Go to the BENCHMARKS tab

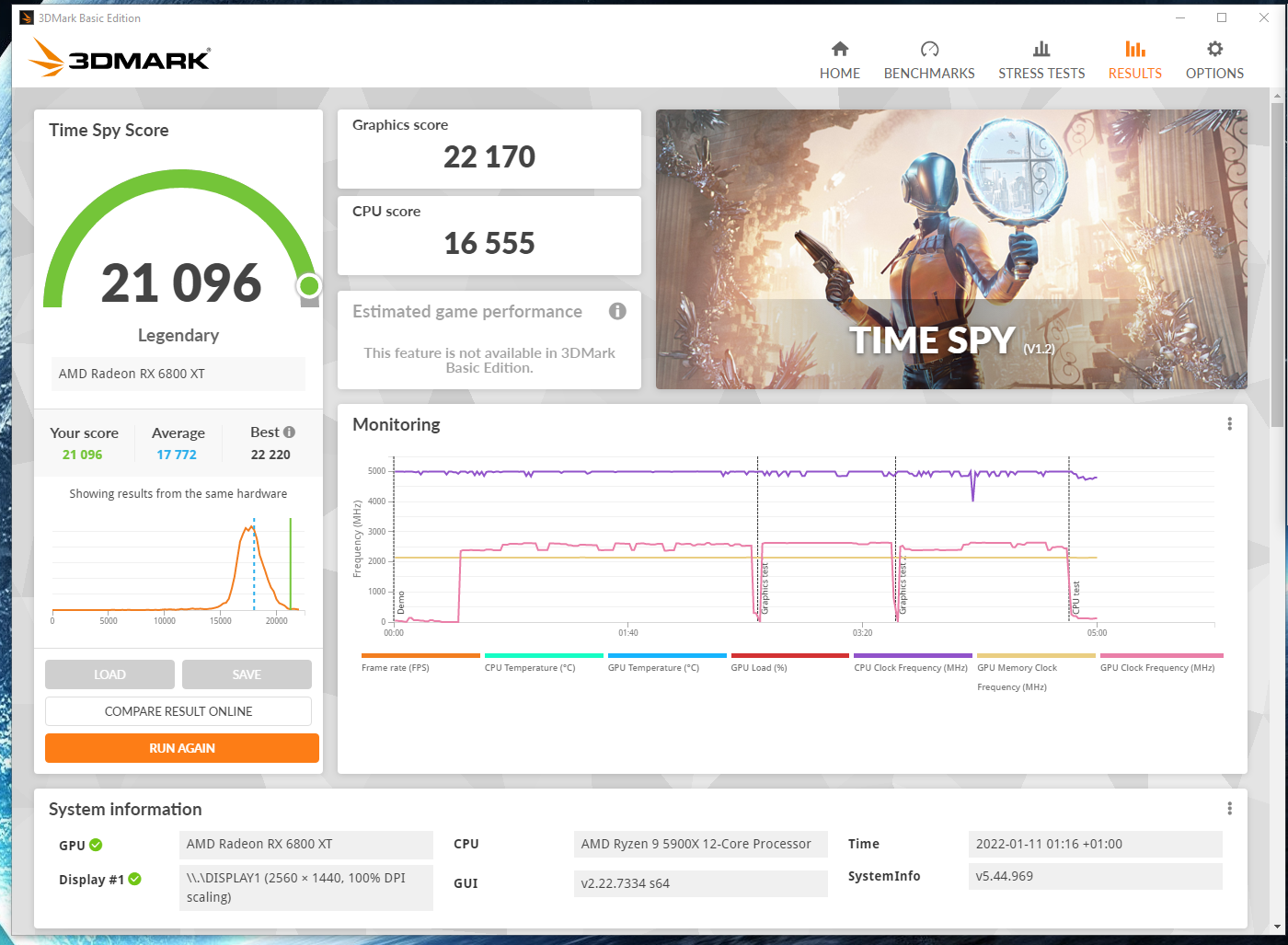(x=929, y=61)
